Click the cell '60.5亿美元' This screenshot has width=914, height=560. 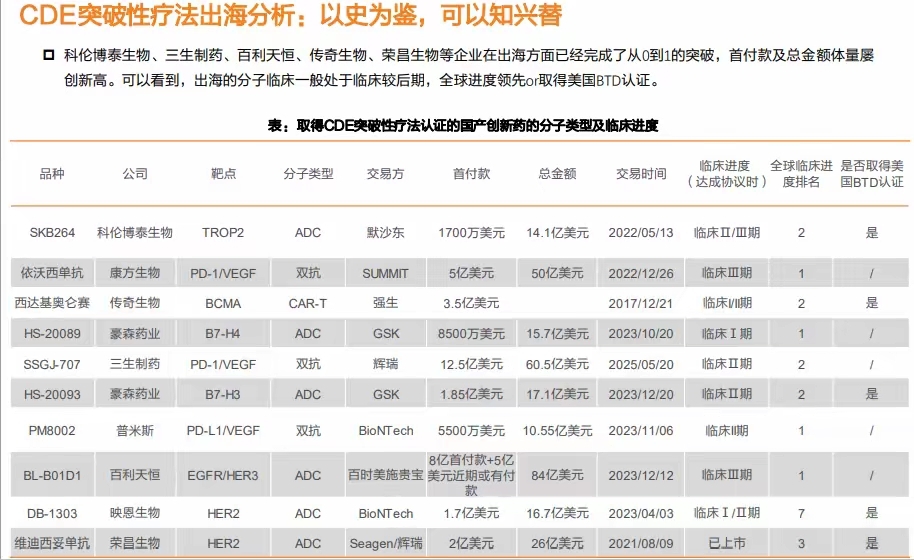pos(557,364)
